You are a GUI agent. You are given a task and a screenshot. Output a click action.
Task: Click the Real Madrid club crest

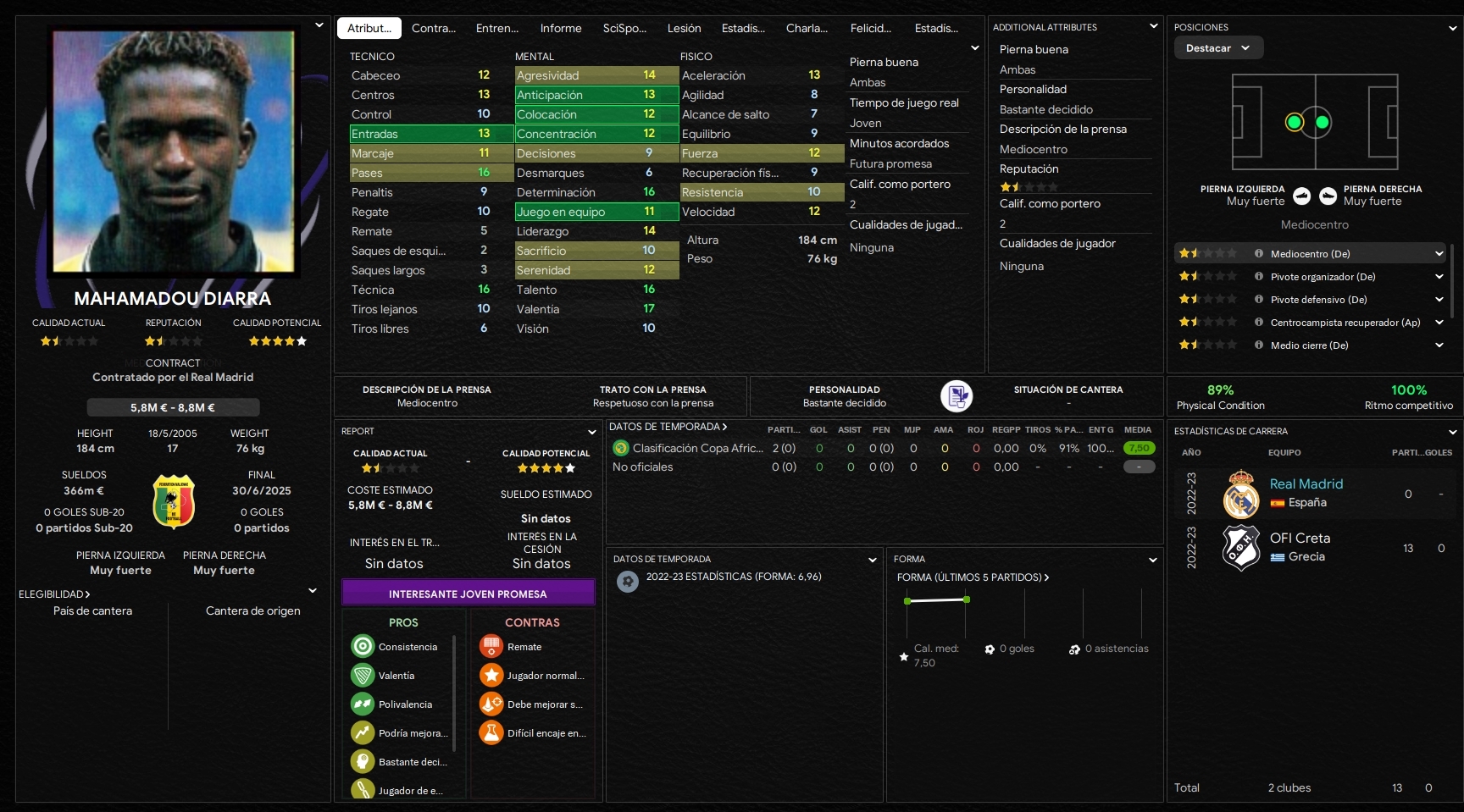pos(1241,494)
